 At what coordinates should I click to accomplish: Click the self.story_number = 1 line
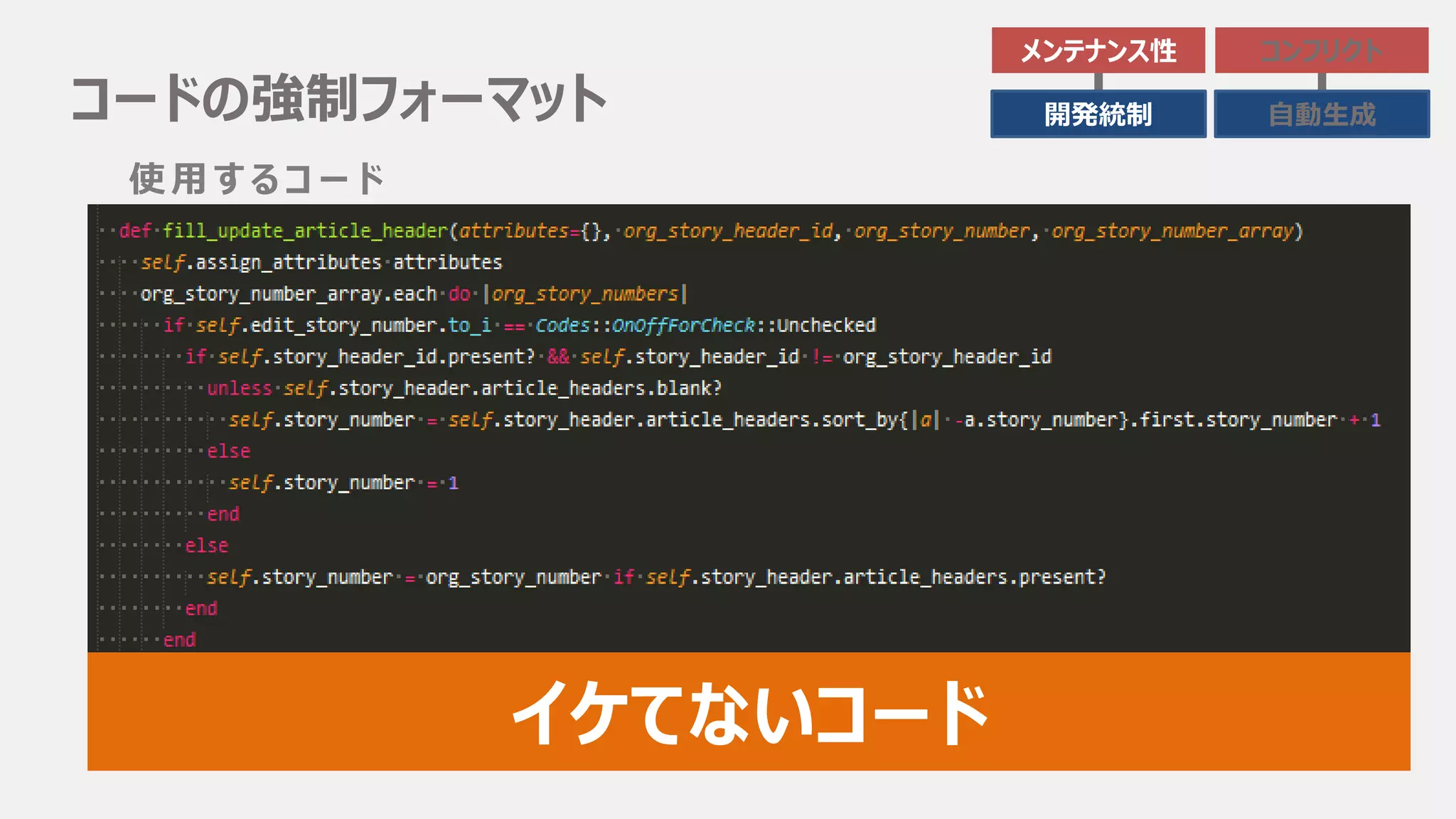click(x=343, y=483)
